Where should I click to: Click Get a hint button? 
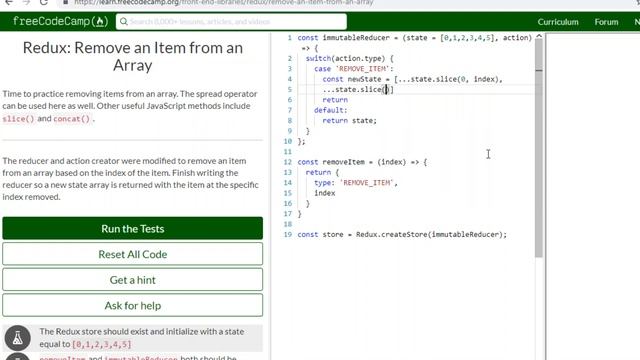133,280
